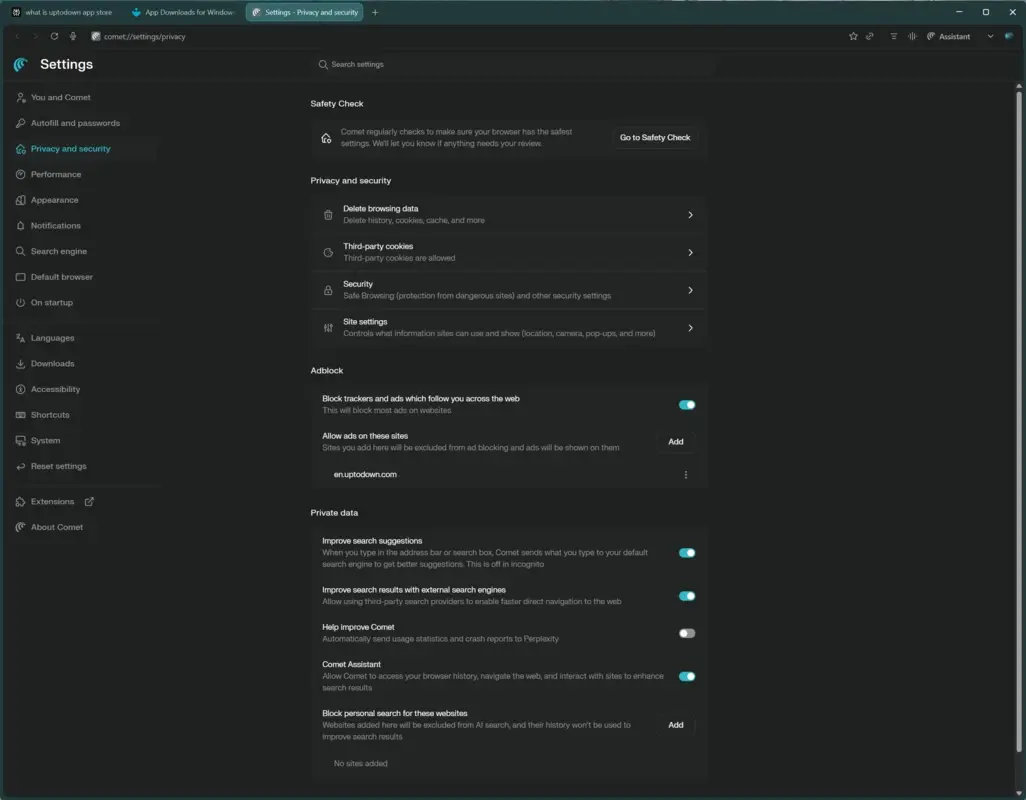Add a site to allowed ads list
This screenshot has width=1026, height=800.
(x=676, y=441)
